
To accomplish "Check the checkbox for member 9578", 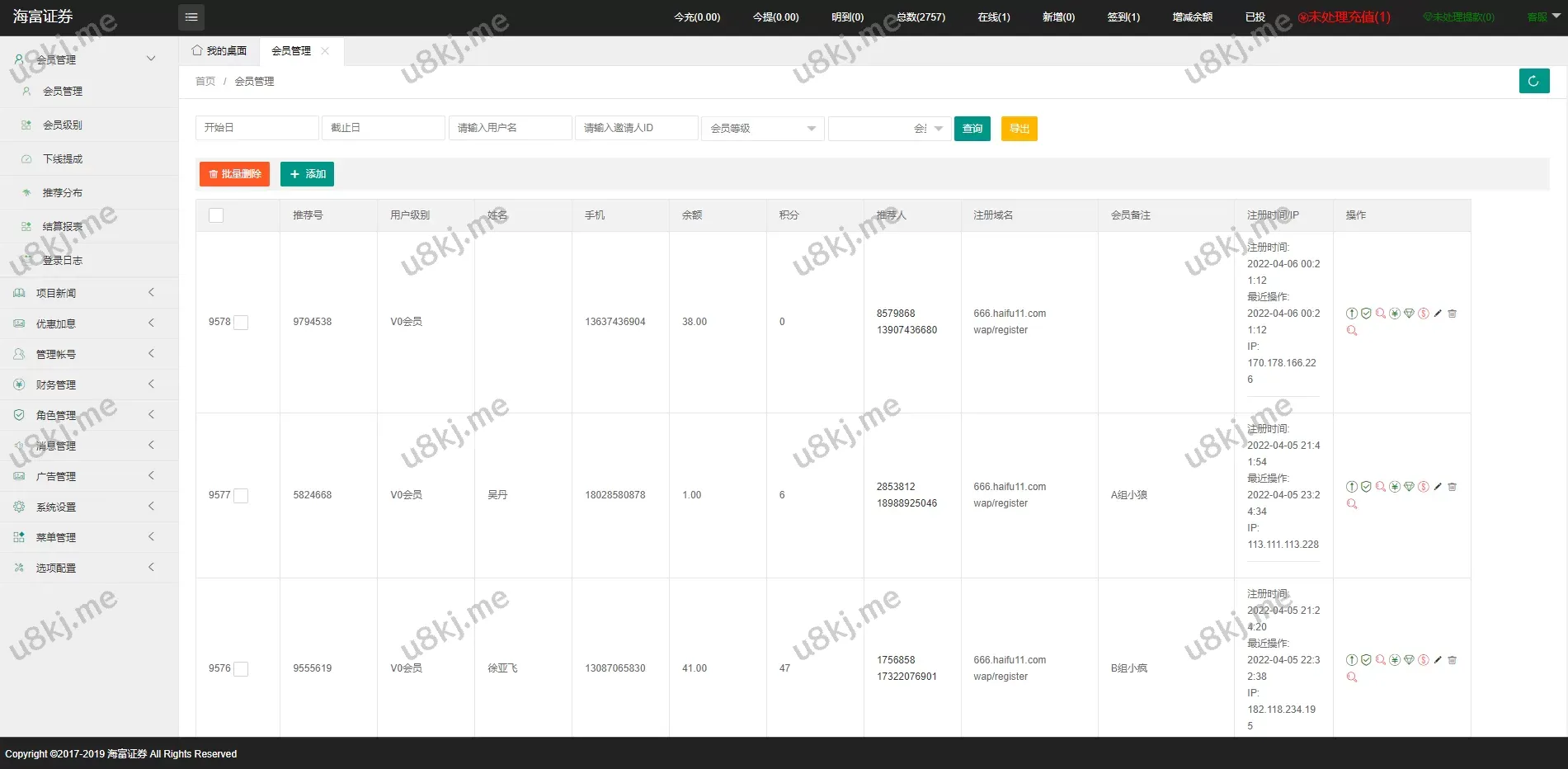I will pyautogui.click(x=241, y=323).
